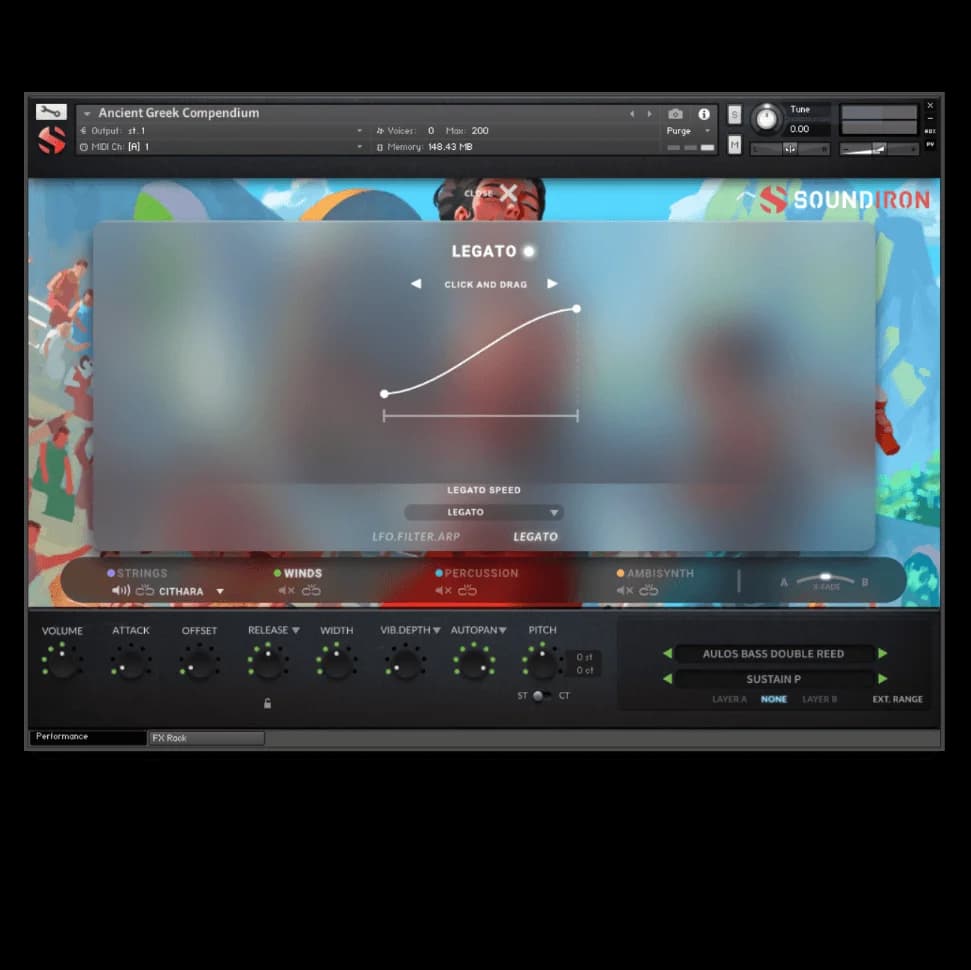Toggle the Legato enable button
Screen dimensions: 971x970
[528, 251]
